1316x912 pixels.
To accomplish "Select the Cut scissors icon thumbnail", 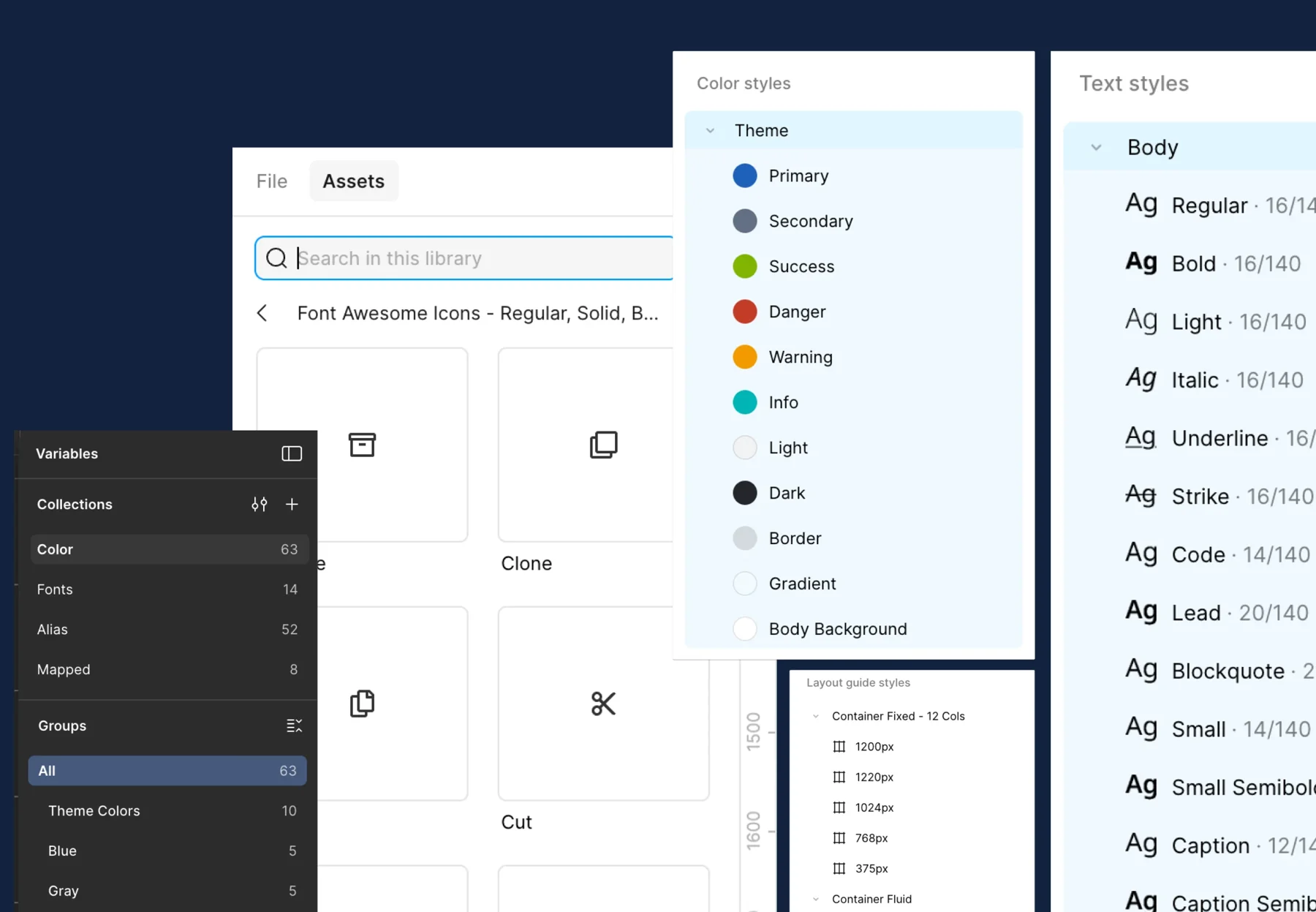I will (604, 704).
